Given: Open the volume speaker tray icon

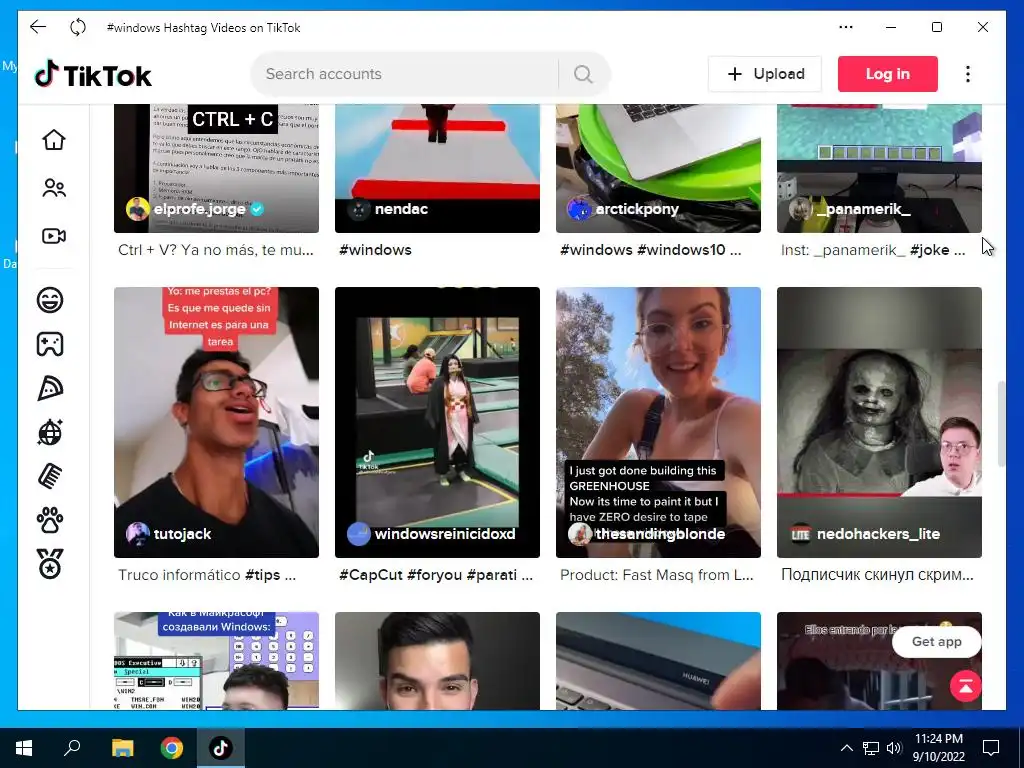Looking at the screenshot, I should tap(895, 748).
